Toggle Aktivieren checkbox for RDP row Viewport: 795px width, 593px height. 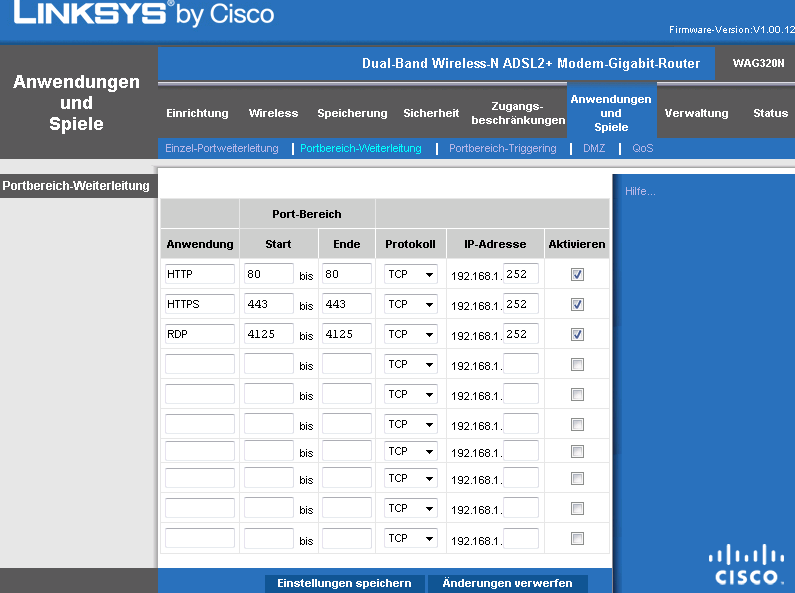[577, 334]
